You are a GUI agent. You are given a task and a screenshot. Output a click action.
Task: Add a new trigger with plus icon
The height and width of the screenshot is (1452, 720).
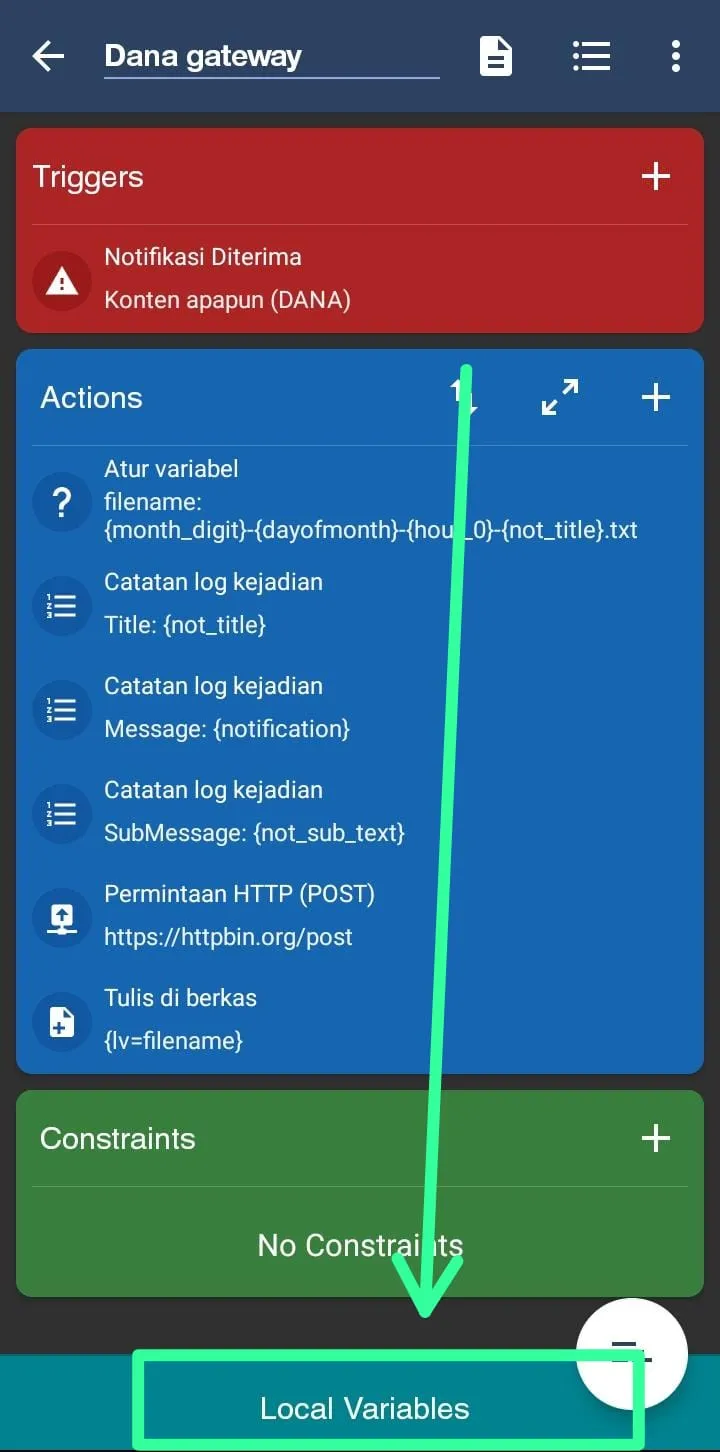point(655,177)
